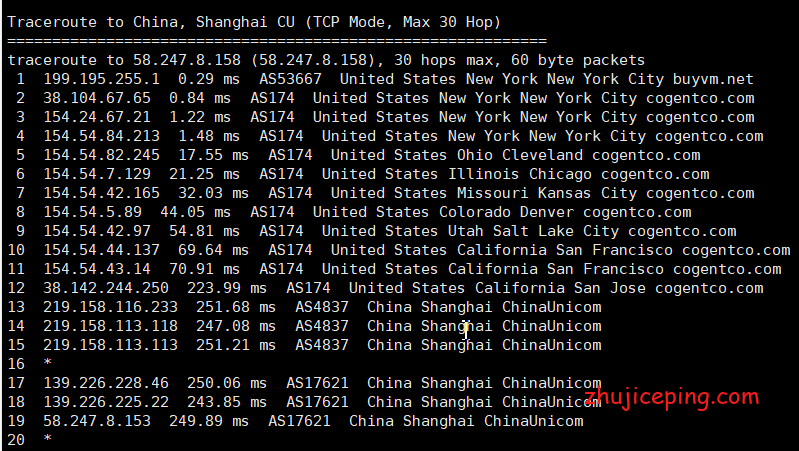Screen dimensions: 799x451
Task: Click latency value 0.84 ms
Action: pyautogui.click(x=200, y=98)
